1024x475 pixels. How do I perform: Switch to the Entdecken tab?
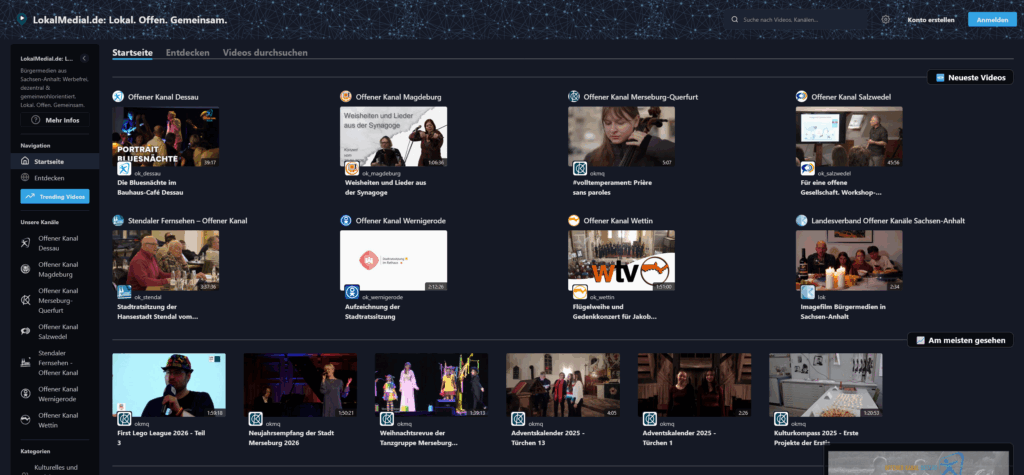pyautogui.click(x=187, y=52)
